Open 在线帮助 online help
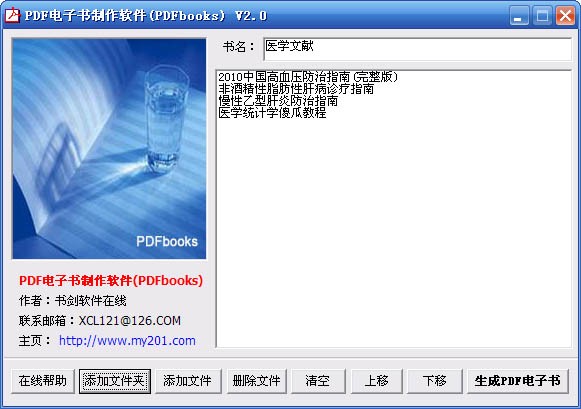The height and width of the screenshot is (409, 581). pyautogui.click(x=43, y=381)
